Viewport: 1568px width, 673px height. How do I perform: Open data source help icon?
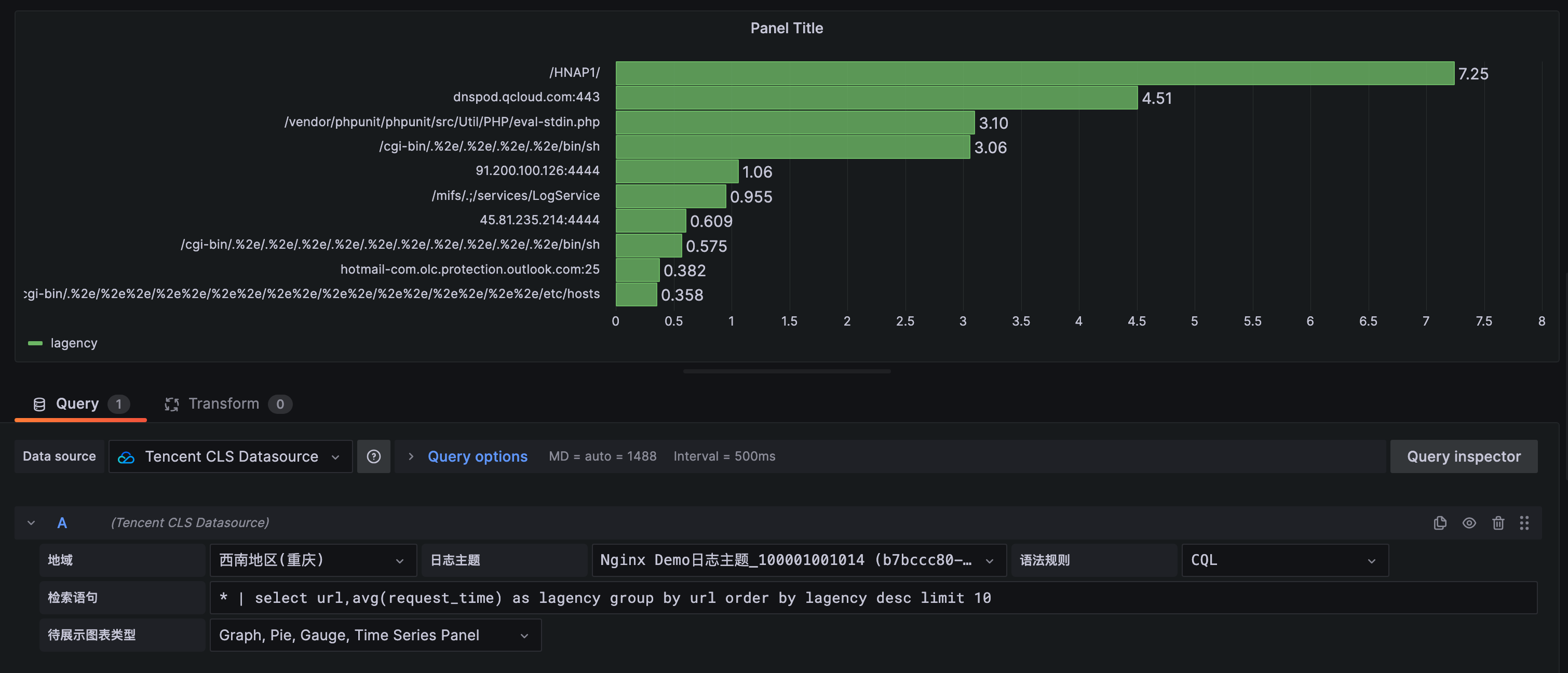(374, 456)
